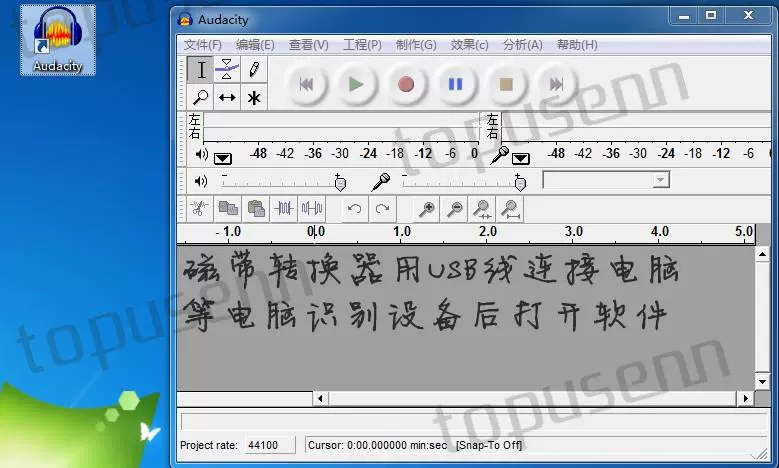Screen dimensions: 779x468
Task: Click the Redo arrow icon
Action: (x=383, y=209)
